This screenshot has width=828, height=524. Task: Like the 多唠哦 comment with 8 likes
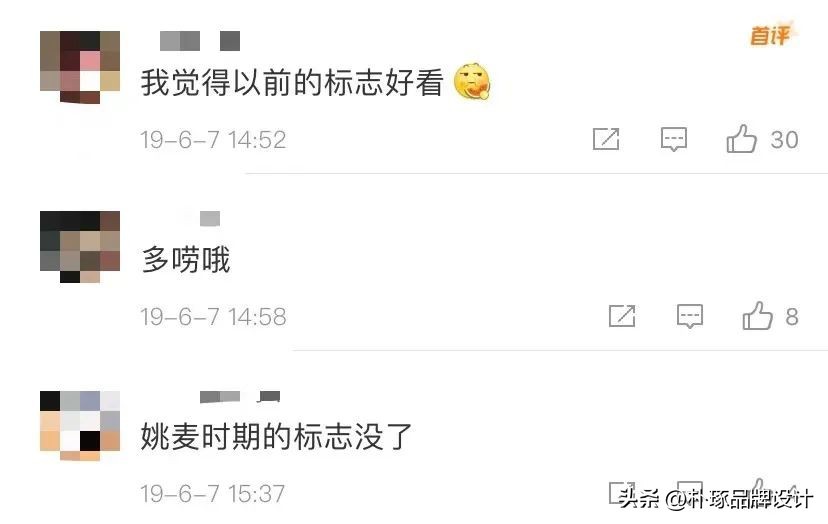[758, 315]
